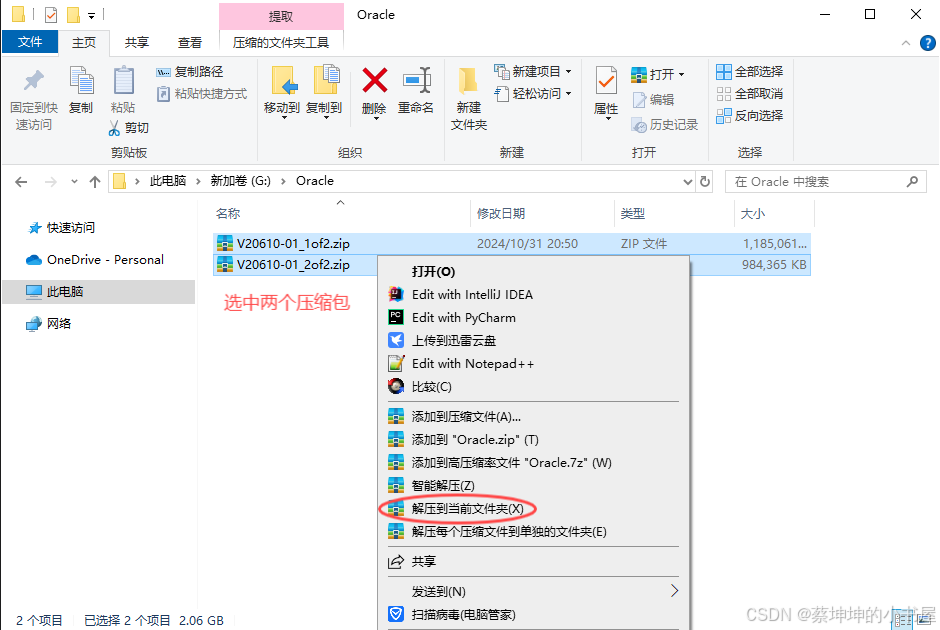
Task: Copy selected files with the 复制 icon
Action: (81, 90)
